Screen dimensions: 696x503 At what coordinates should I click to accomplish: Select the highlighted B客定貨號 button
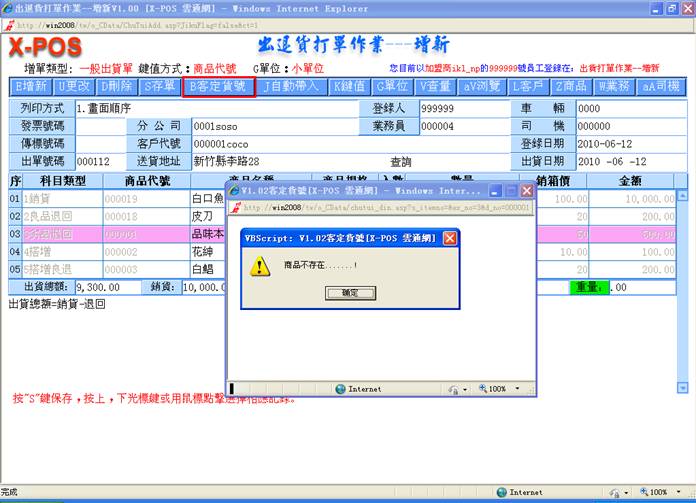point(220,87)
